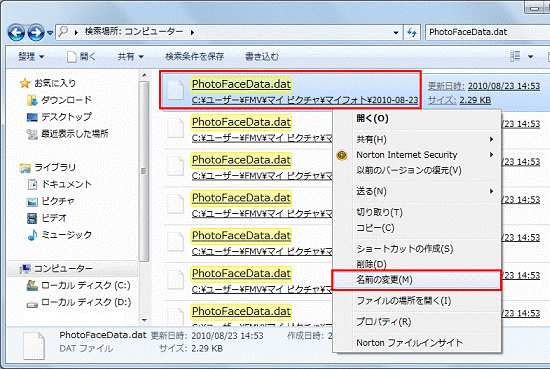This screenshot has width=550, height=369.
Task: Click サイズ: 2.29 KB of first result
Action: pyautogui.click(x=460, y=100)
